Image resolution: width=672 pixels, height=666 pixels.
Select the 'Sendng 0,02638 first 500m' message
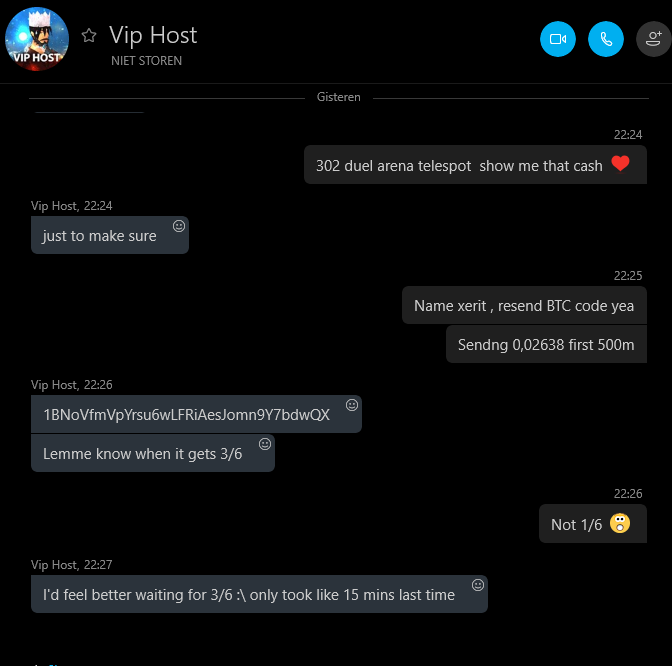coord(546,345)
